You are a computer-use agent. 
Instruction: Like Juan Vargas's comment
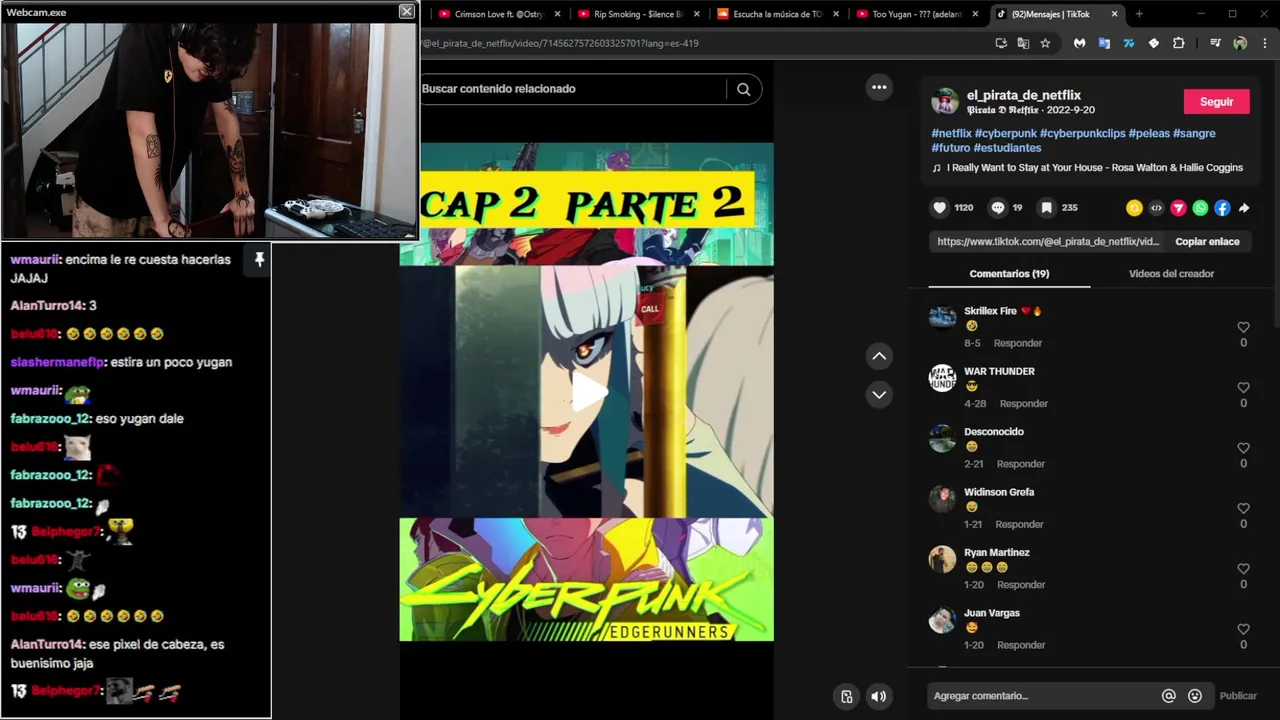(1243, 629)
